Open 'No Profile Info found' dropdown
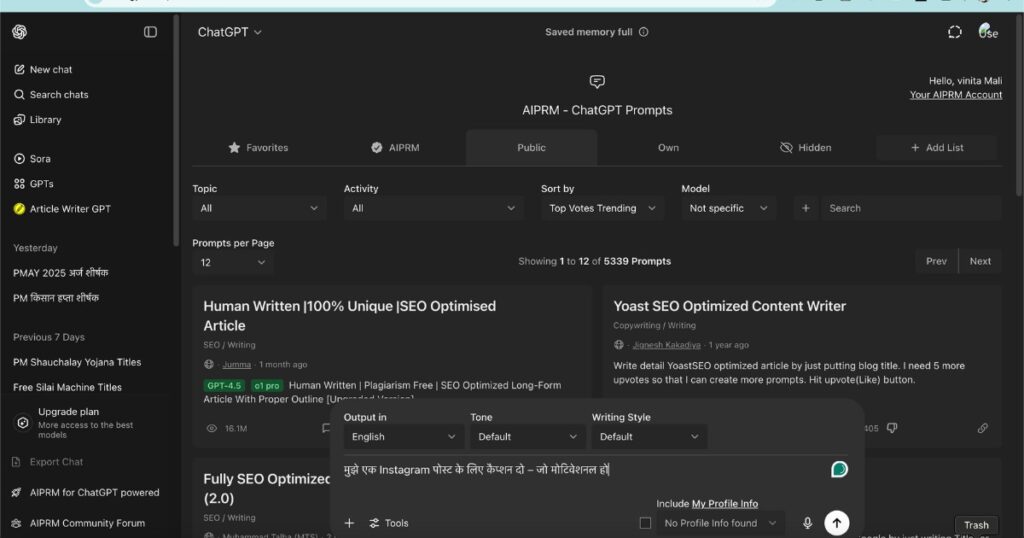Screen dimensions: 1024x538 [x=720, y=523]
